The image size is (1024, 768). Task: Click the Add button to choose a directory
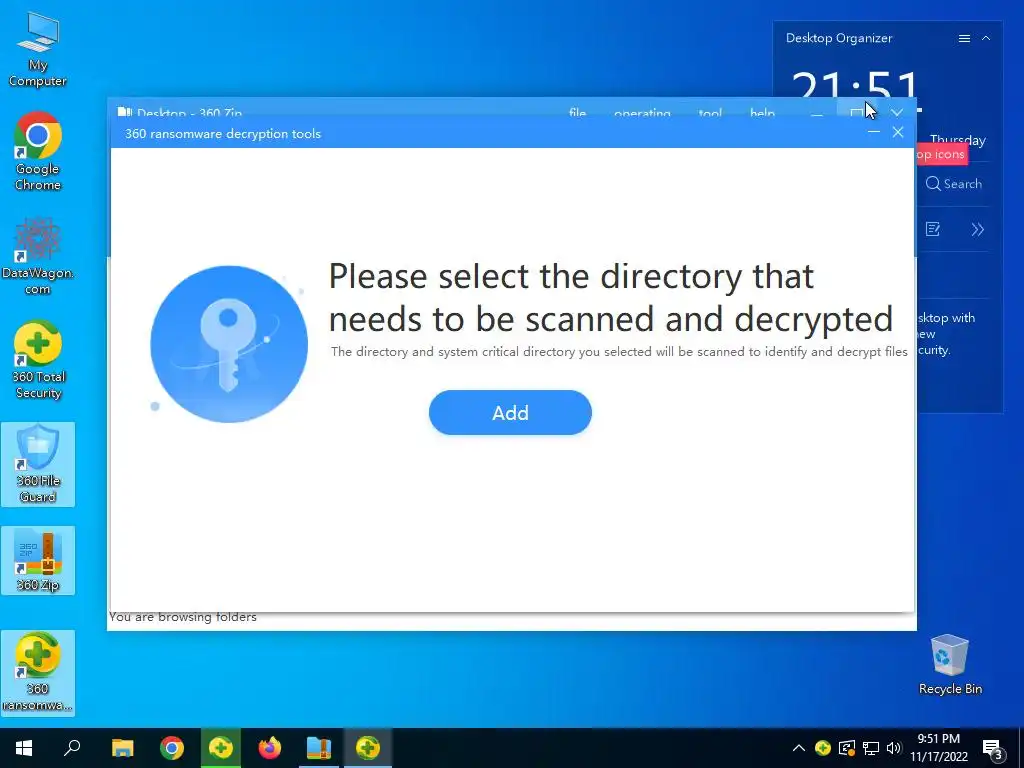click(x=510, y=413)
